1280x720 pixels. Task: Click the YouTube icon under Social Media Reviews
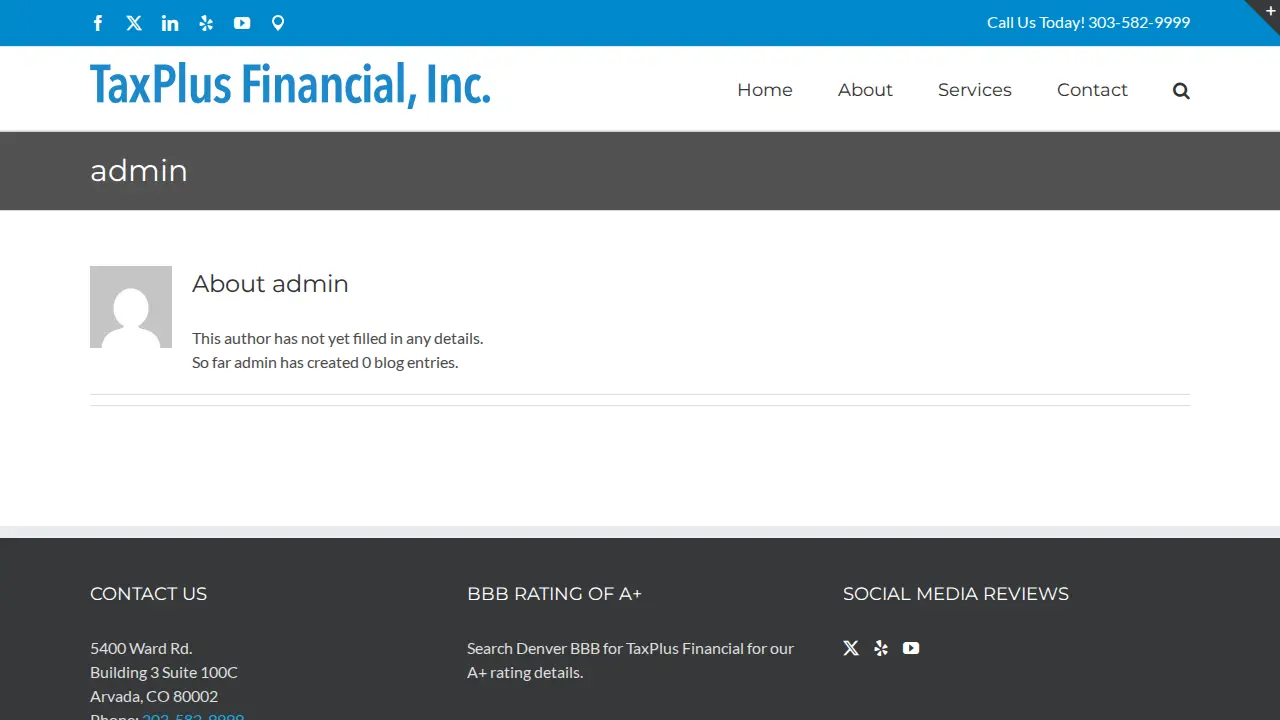(x=911, y=648)
